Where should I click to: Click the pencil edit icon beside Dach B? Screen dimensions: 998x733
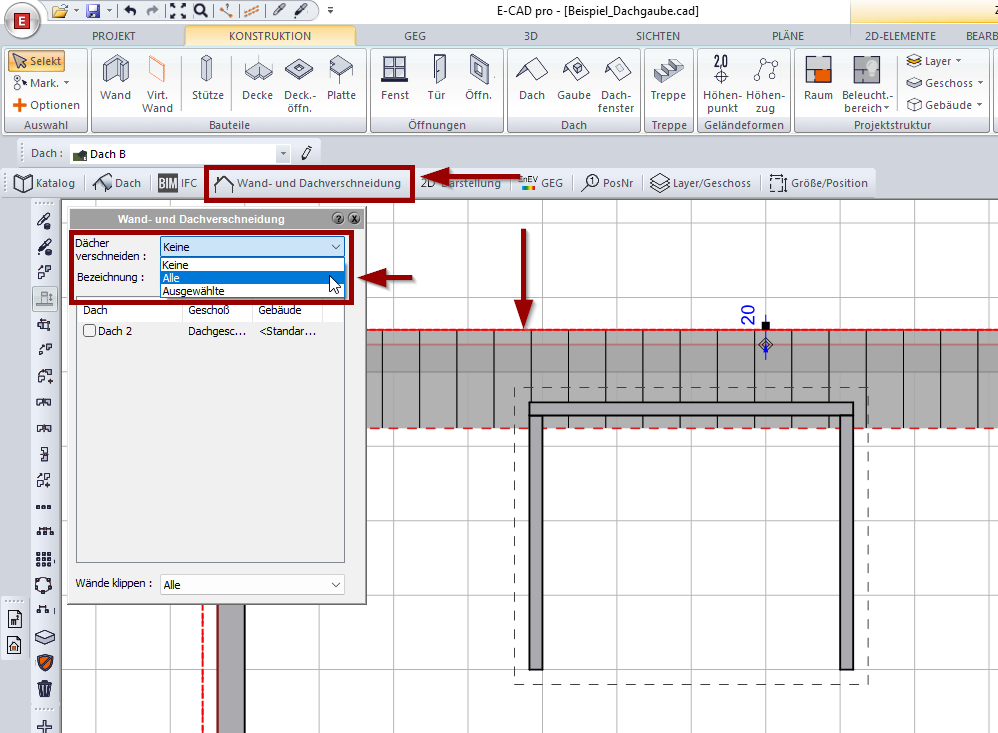pyautogui.click(x=307, y=154)
